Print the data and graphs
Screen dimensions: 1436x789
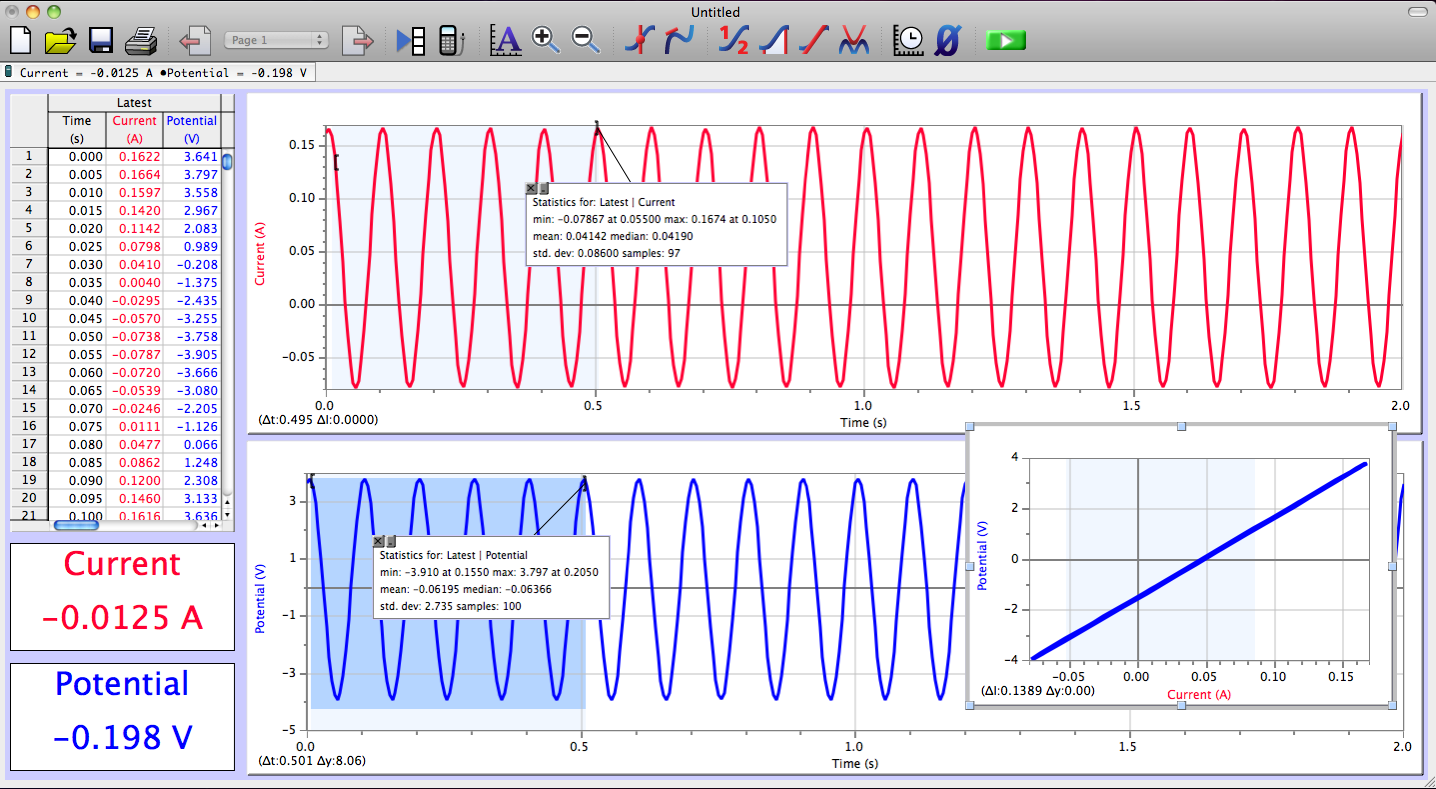143,38
